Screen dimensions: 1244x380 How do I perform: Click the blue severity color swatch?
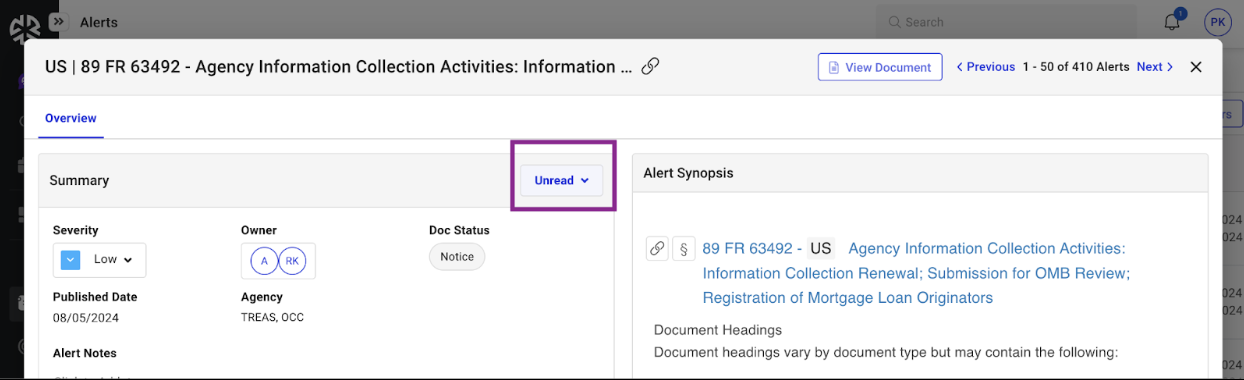[x=70, y=260]
